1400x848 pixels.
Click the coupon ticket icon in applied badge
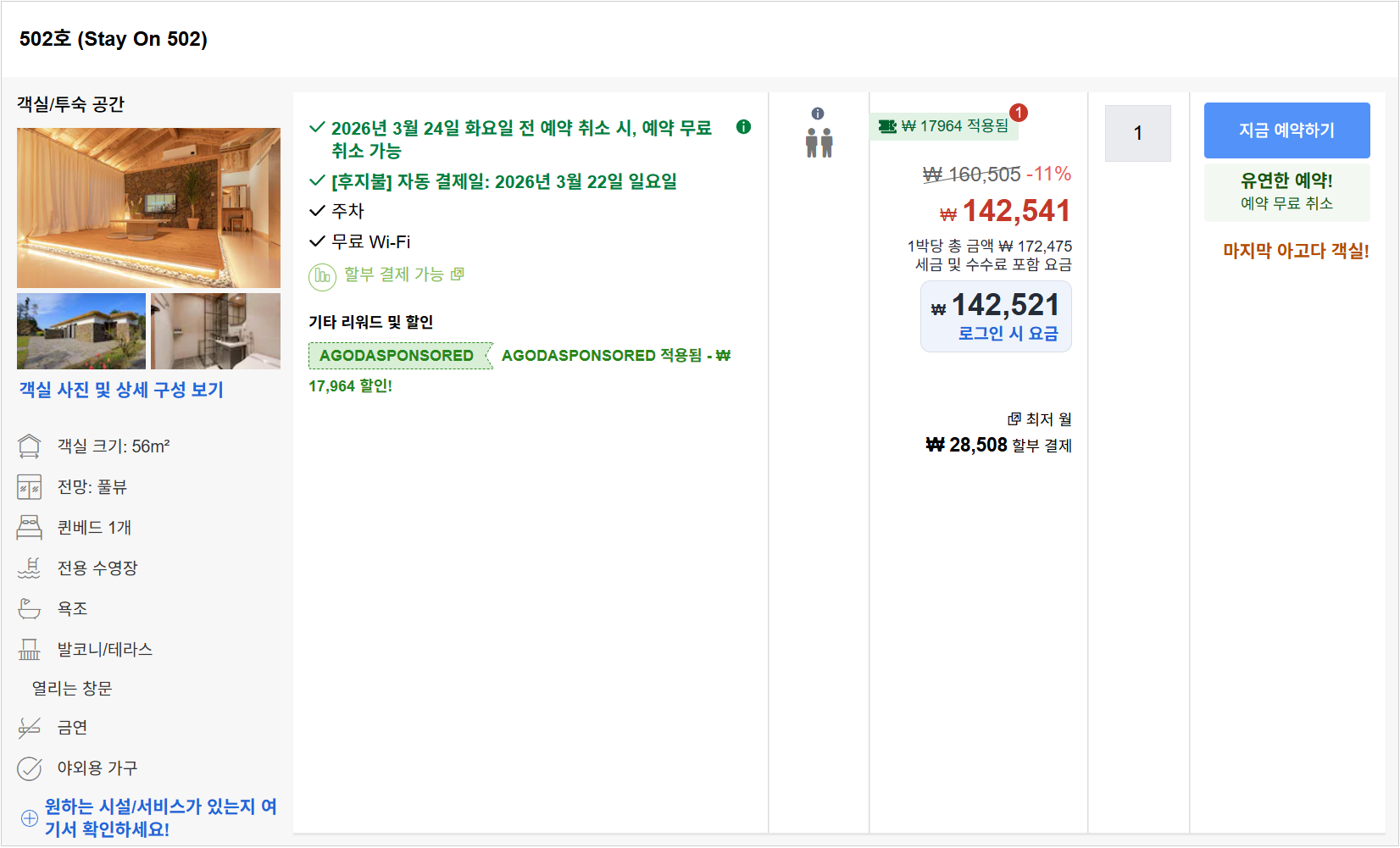[x=887, y=126]
